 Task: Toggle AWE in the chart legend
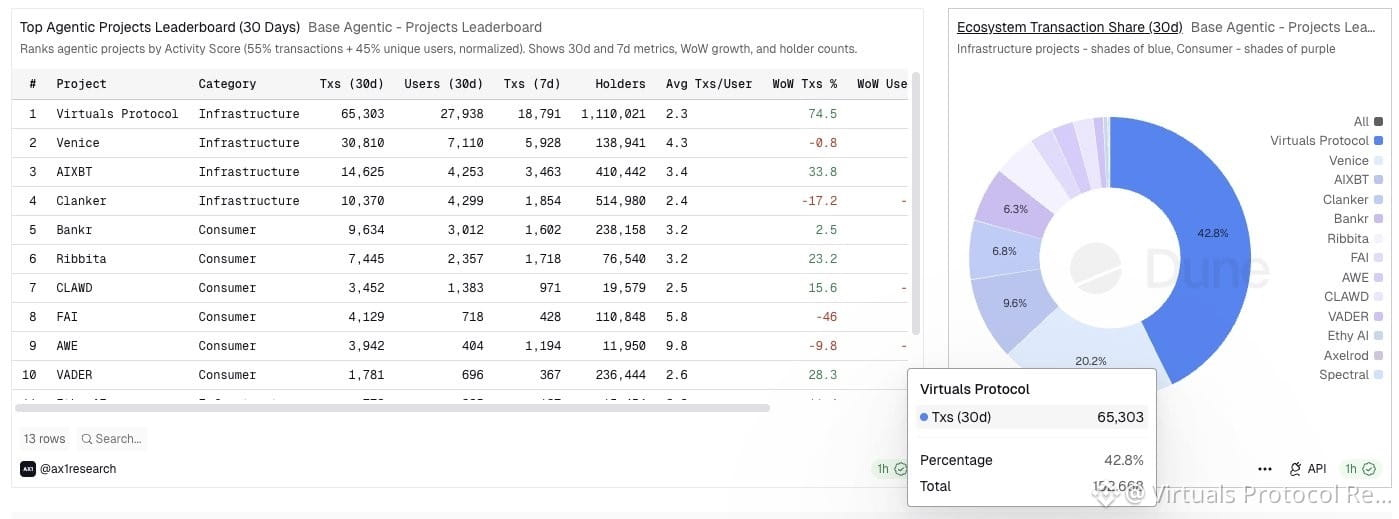1362,277
